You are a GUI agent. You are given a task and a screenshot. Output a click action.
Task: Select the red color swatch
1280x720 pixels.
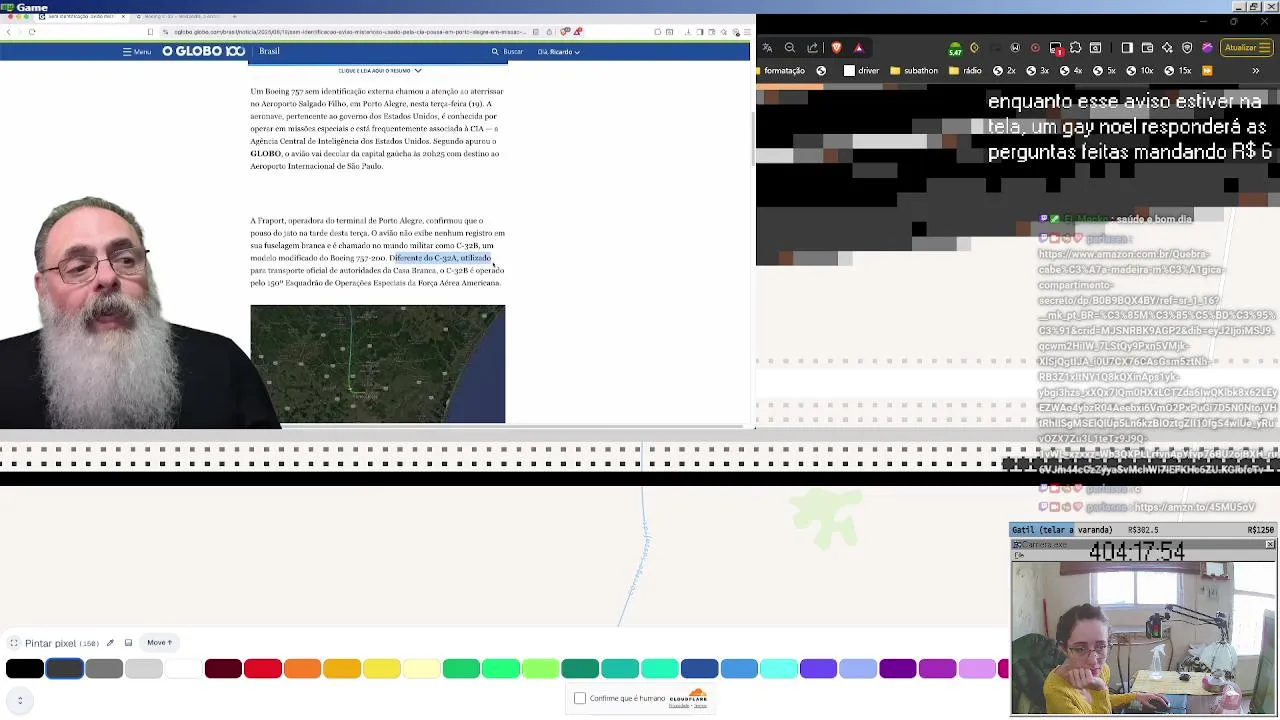click(263, 669)
